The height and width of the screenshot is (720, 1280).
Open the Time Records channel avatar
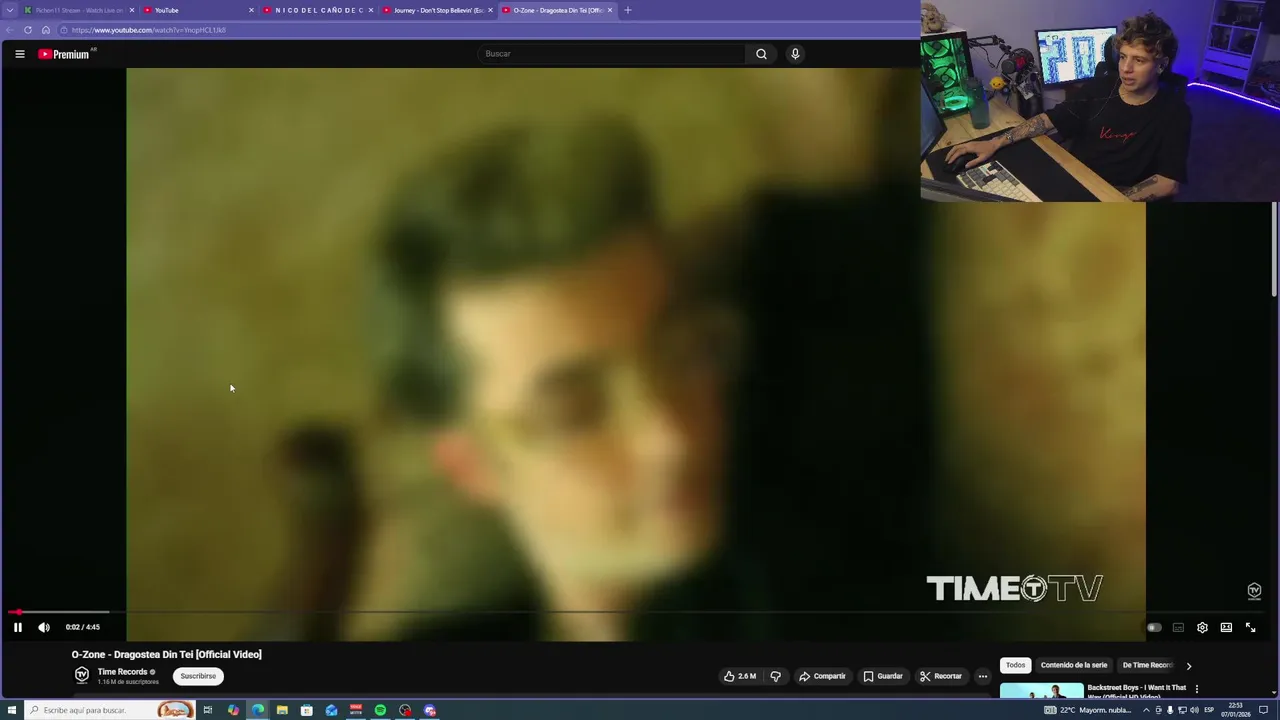click(x=82, y=675)
